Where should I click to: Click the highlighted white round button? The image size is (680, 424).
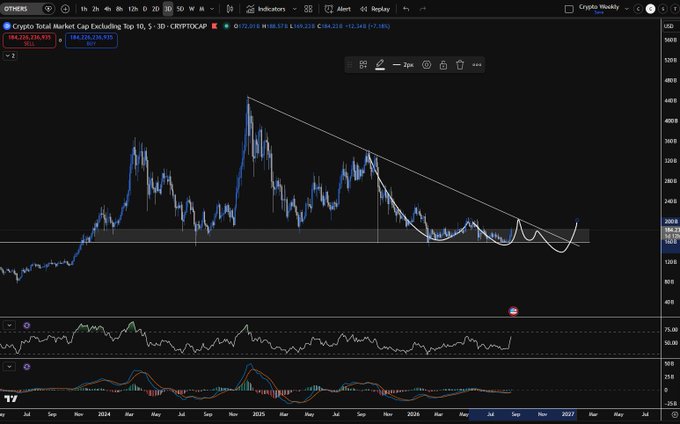[x=650, y=9]
